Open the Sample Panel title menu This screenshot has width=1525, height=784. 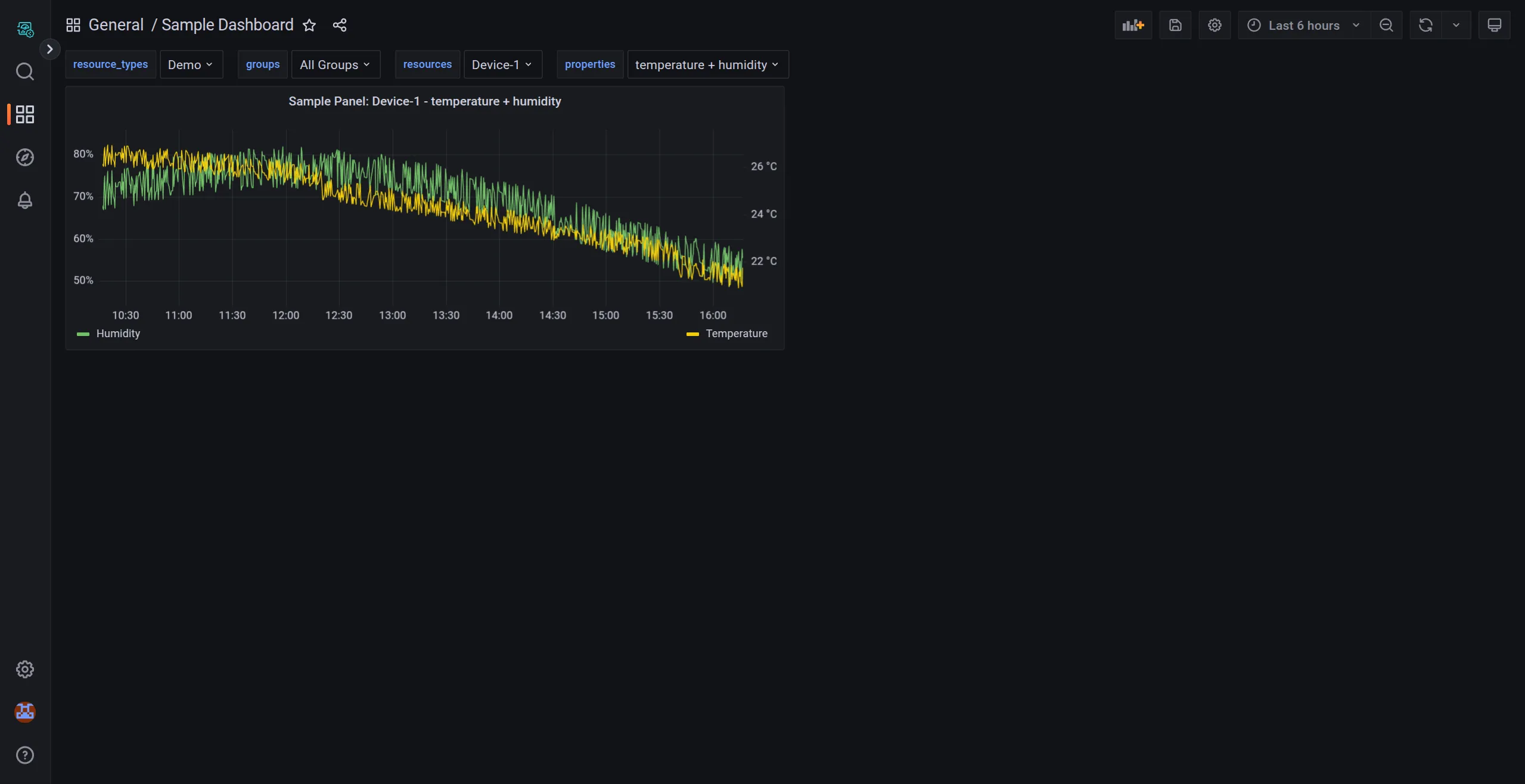[x=425, y=101]
